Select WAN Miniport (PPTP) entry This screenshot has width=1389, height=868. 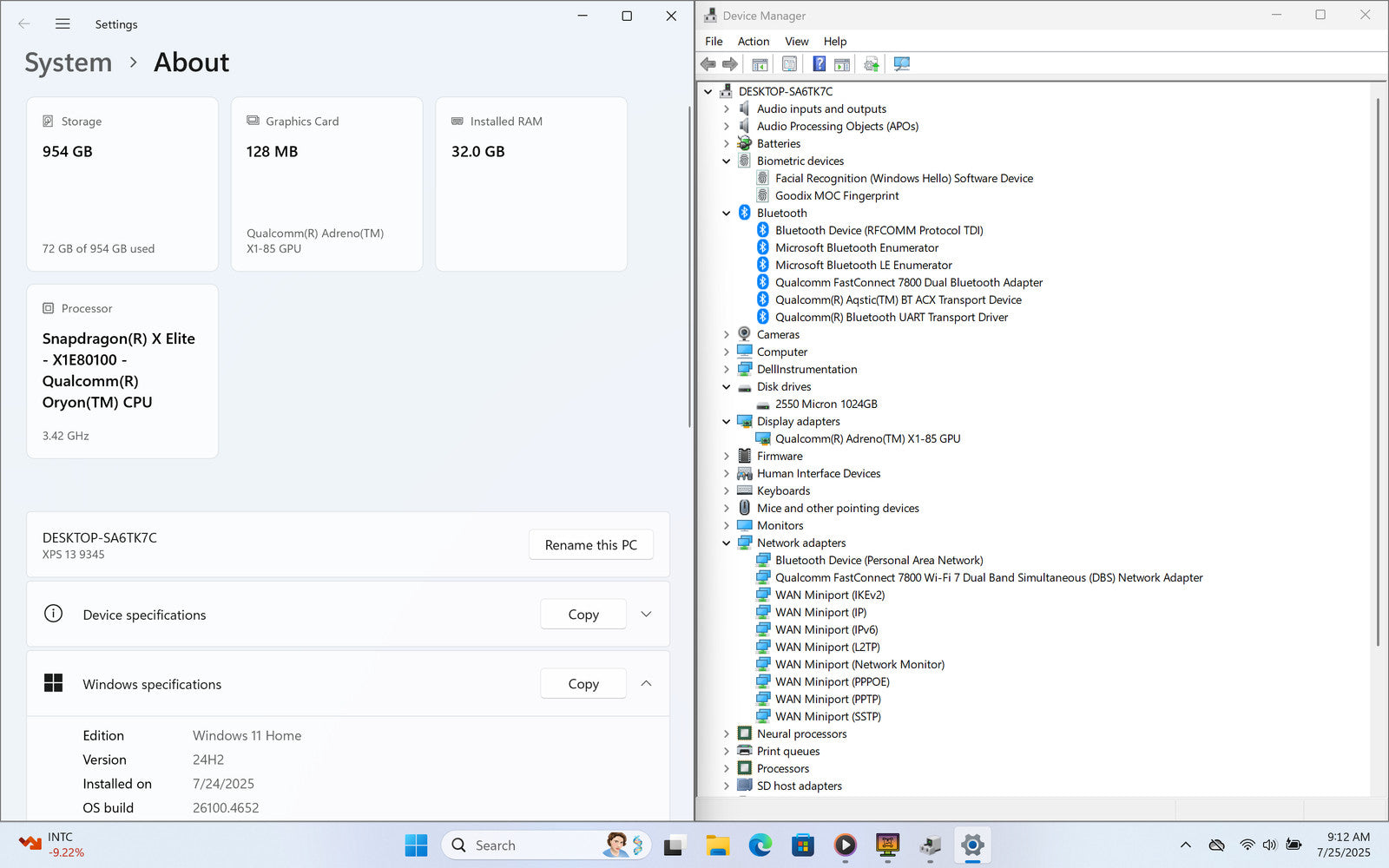point(827,700)
